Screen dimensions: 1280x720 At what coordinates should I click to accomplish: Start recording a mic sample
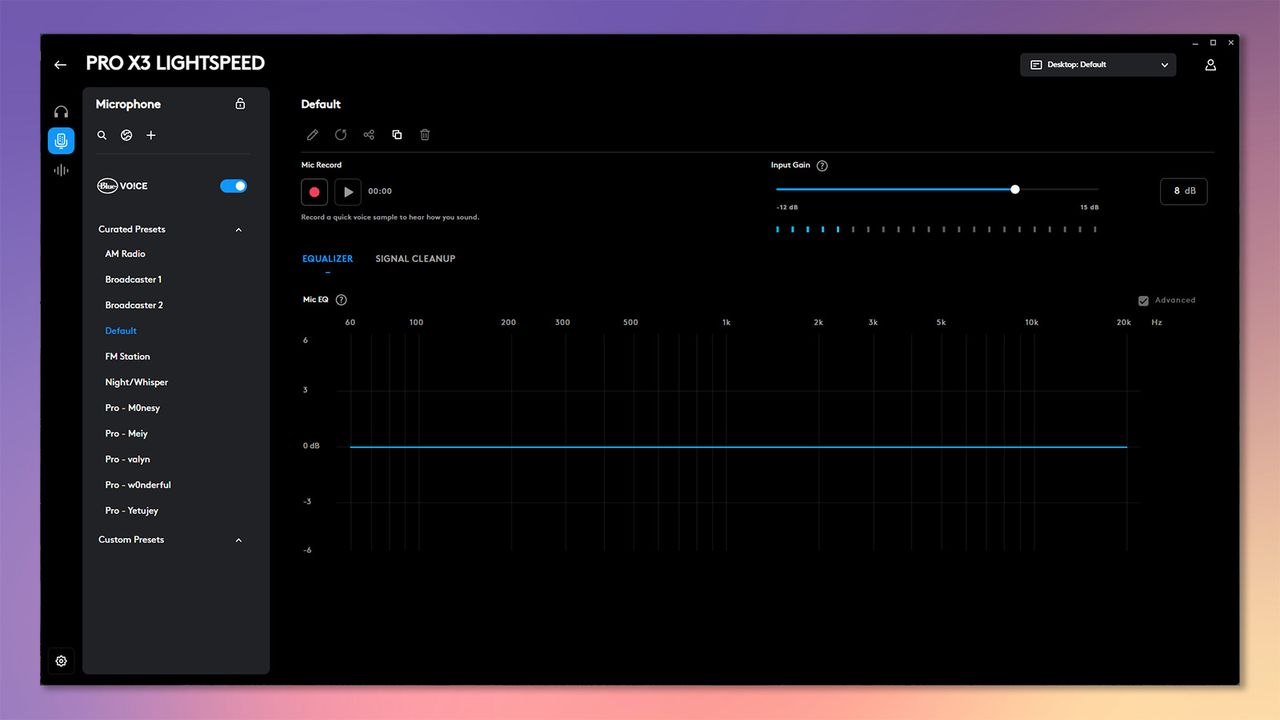tap(314, 192)
